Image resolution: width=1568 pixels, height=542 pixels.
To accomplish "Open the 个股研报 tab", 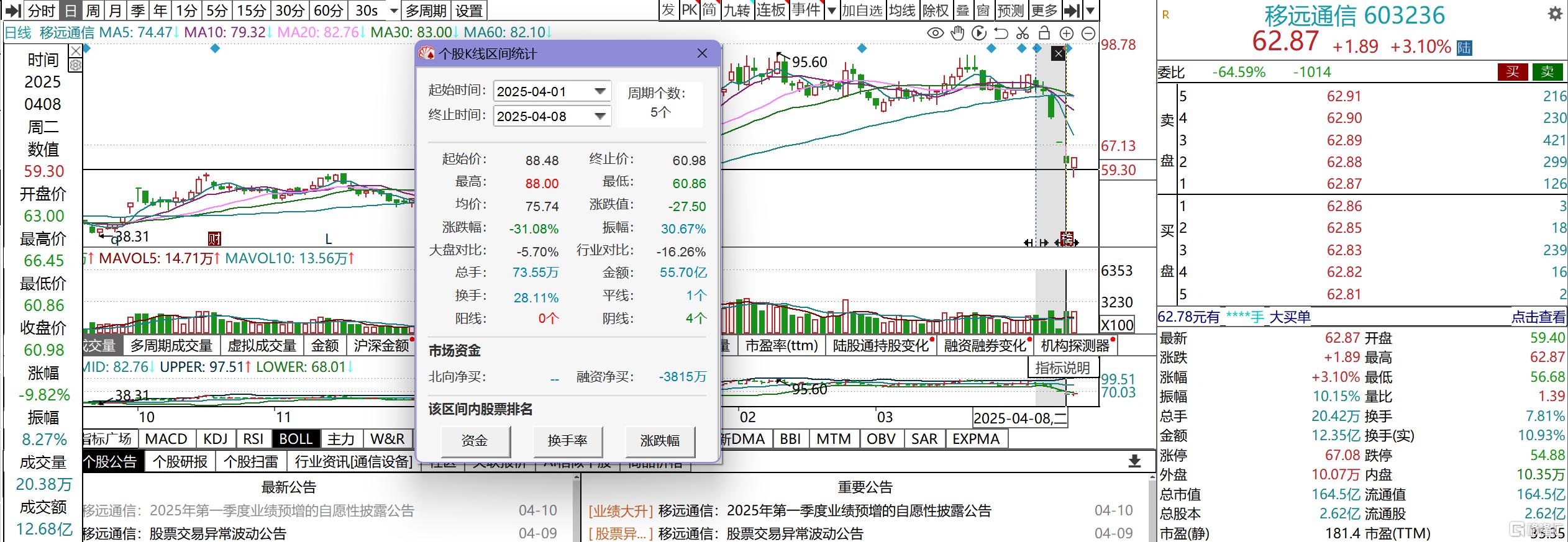I will (x=180, y=462).
